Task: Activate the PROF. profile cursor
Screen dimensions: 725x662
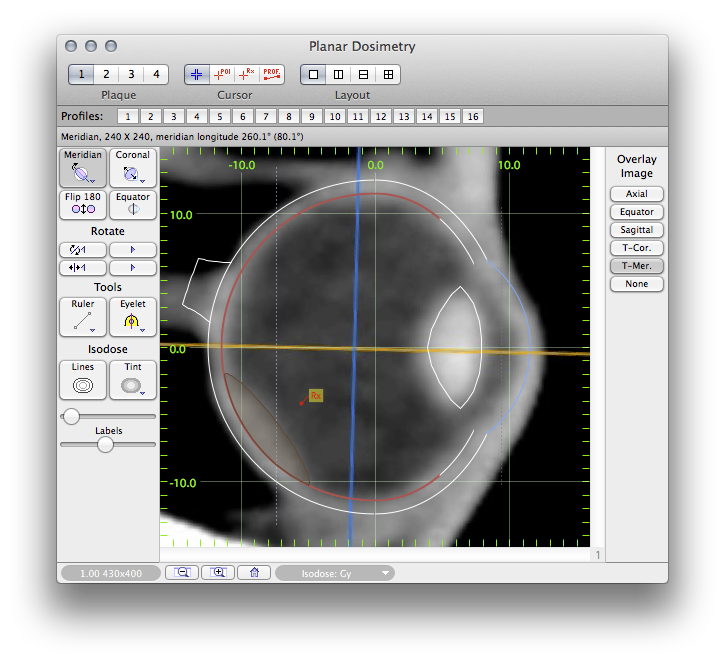Action: point(271,74)
